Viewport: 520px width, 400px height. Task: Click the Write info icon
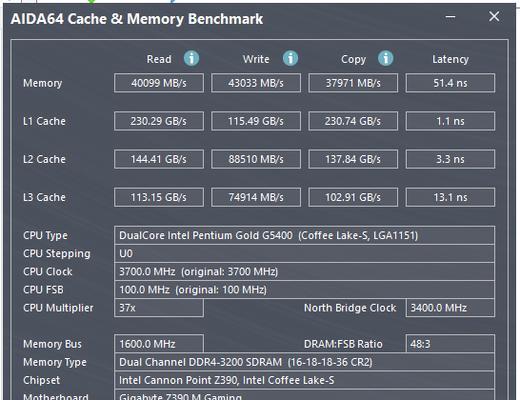[290, 58]
